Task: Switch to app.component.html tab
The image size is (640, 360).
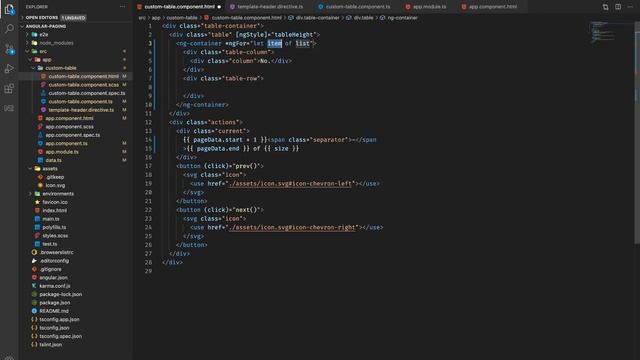Action: (493, 7)
